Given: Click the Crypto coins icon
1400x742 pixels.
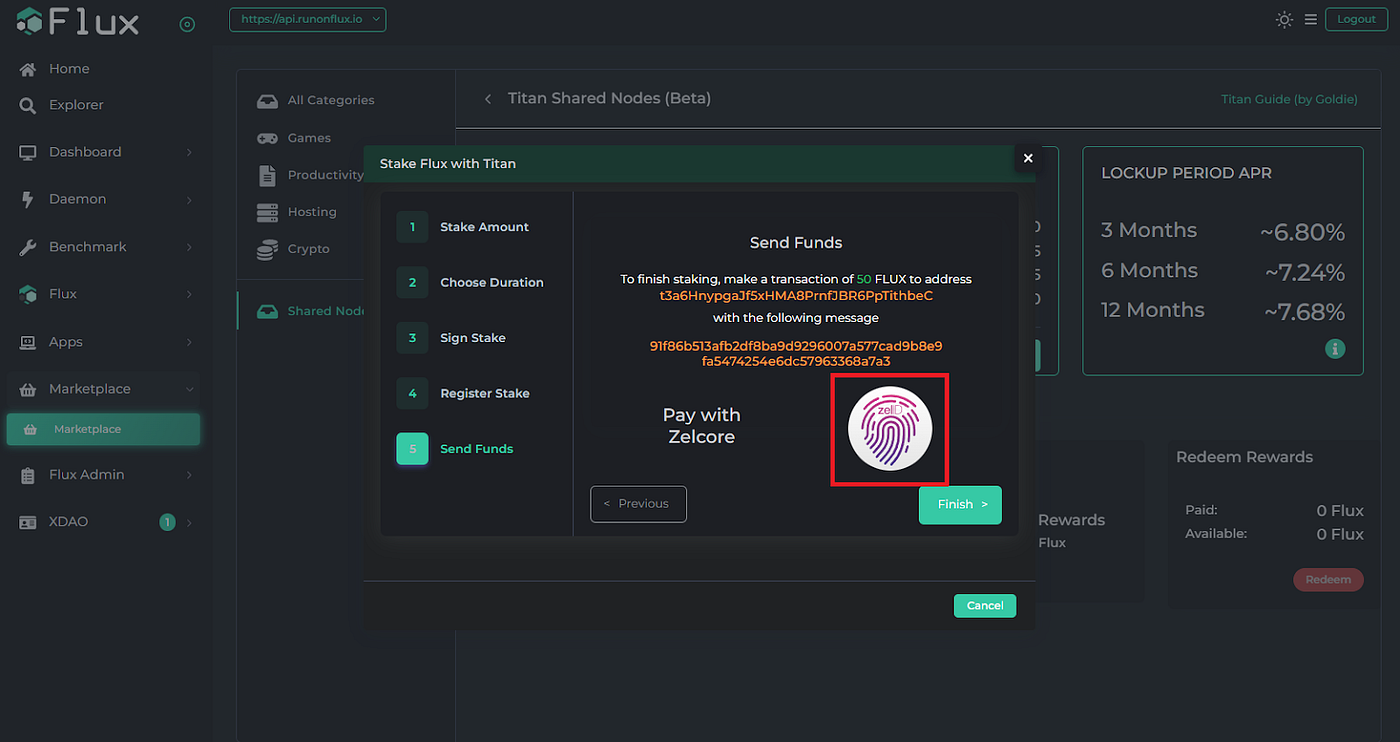Looking at the screenshot, I should pos(267,249).
